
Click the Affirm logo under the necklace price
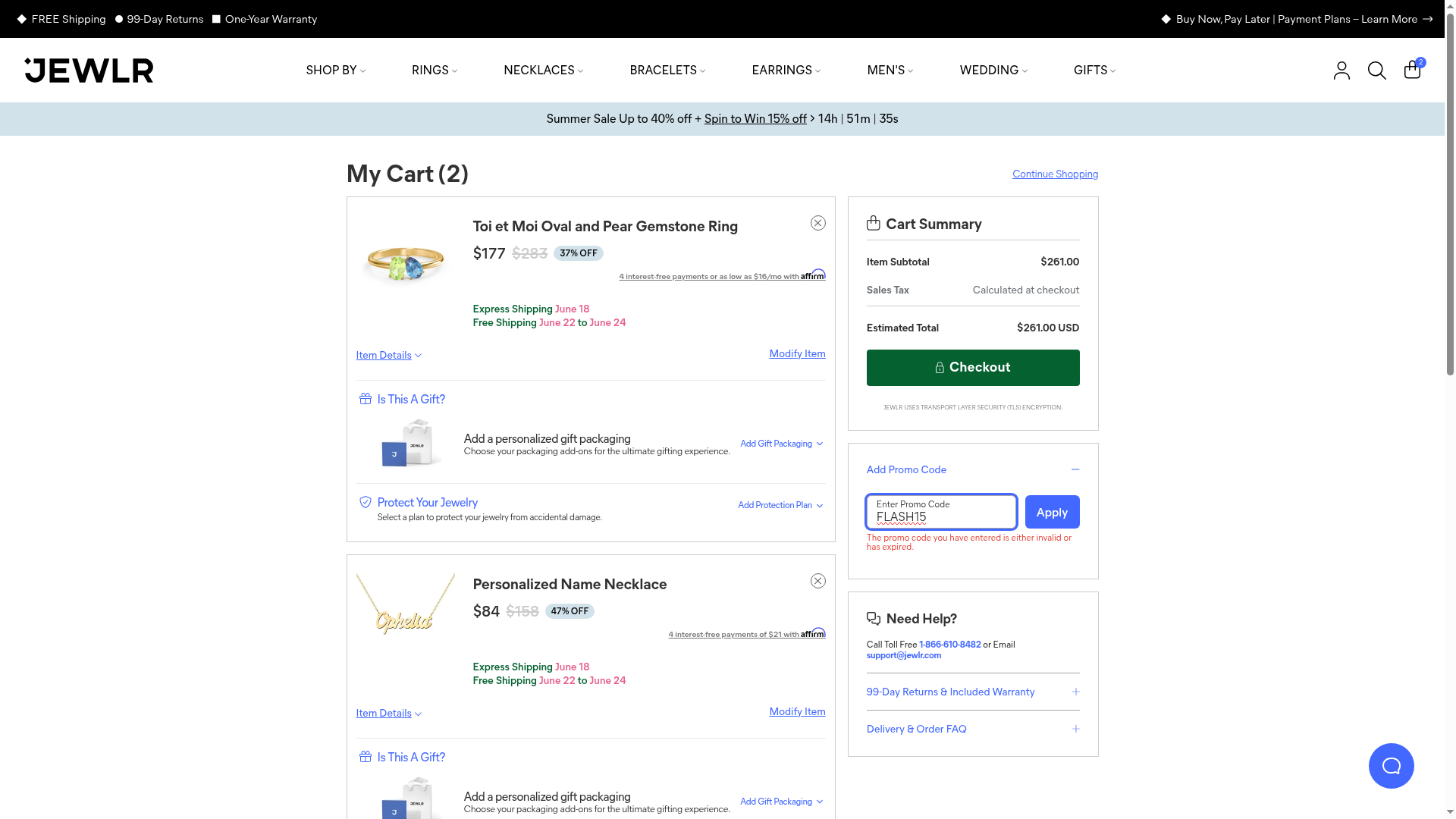point(813,632)
